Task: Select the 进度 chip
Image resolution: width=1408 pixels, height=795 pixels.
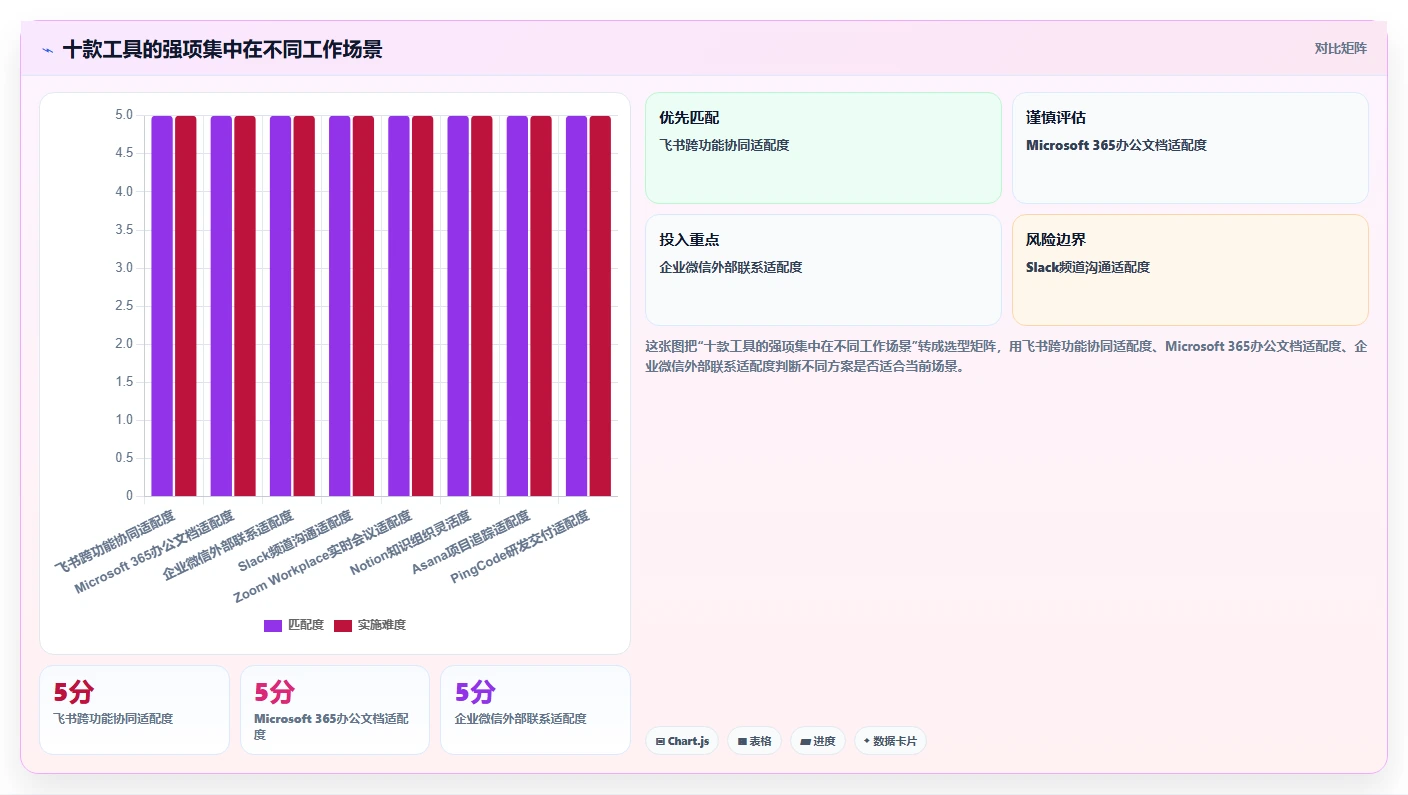Action: (x=818, y=741)
